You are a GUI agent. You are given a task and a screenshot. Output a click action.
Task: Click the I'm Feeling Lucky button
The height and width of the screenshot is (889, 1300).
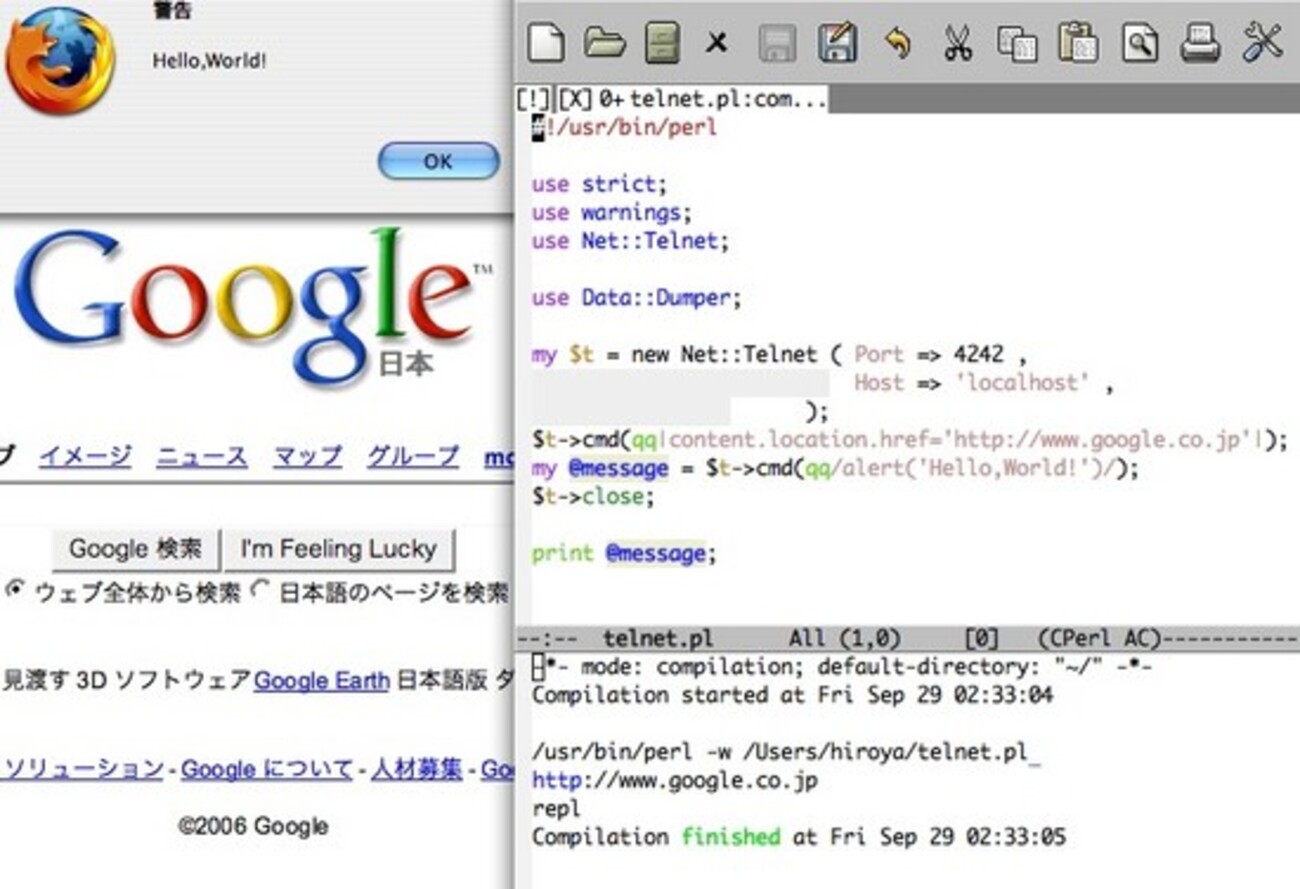[x=338, y=549]
